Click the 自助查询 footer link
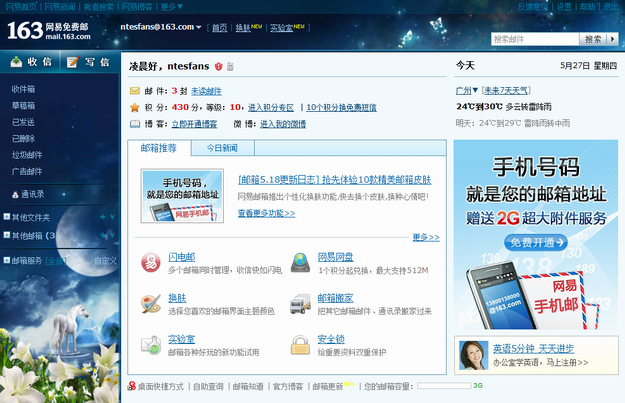Viewport: 625px width, 403px height. 208,386
